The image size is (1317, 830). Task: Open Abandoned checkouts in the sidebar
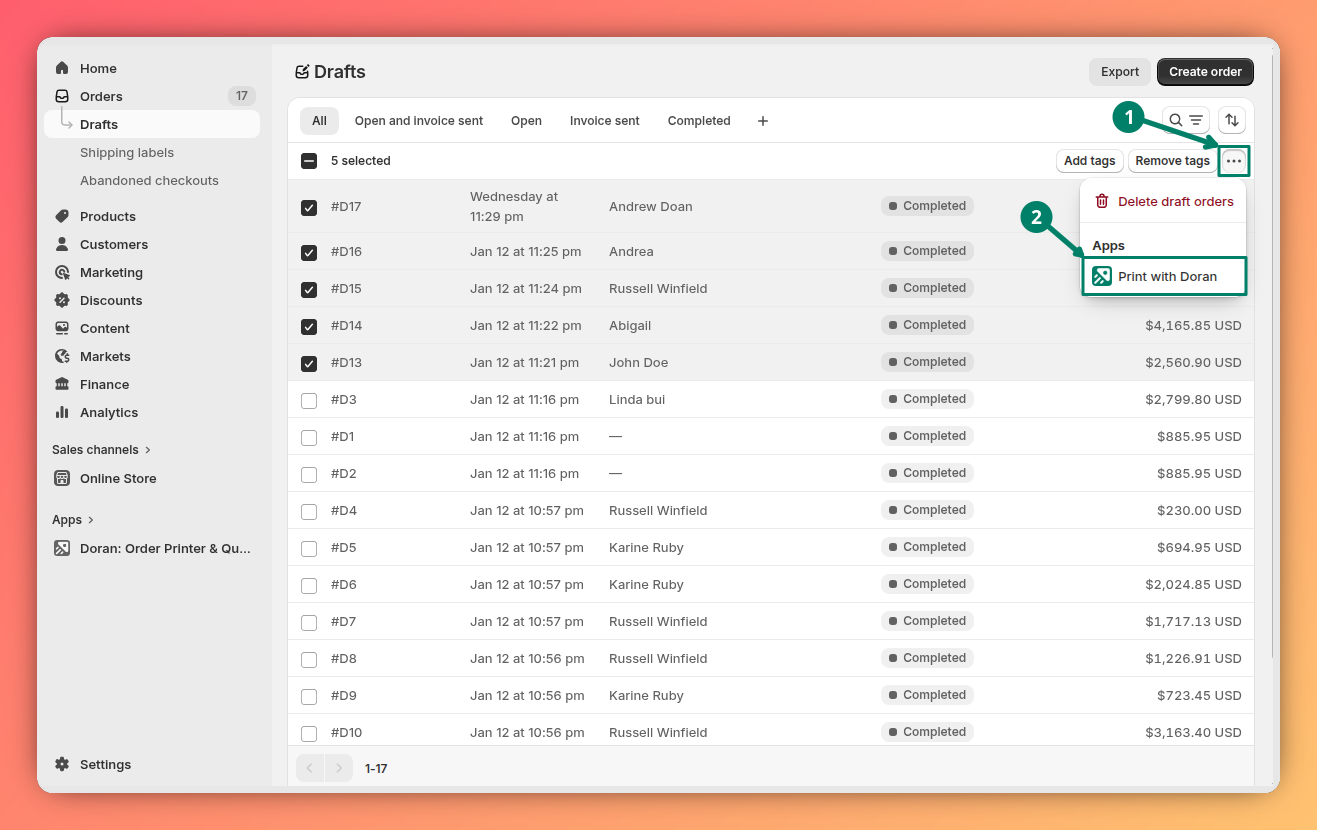point(149,180)
